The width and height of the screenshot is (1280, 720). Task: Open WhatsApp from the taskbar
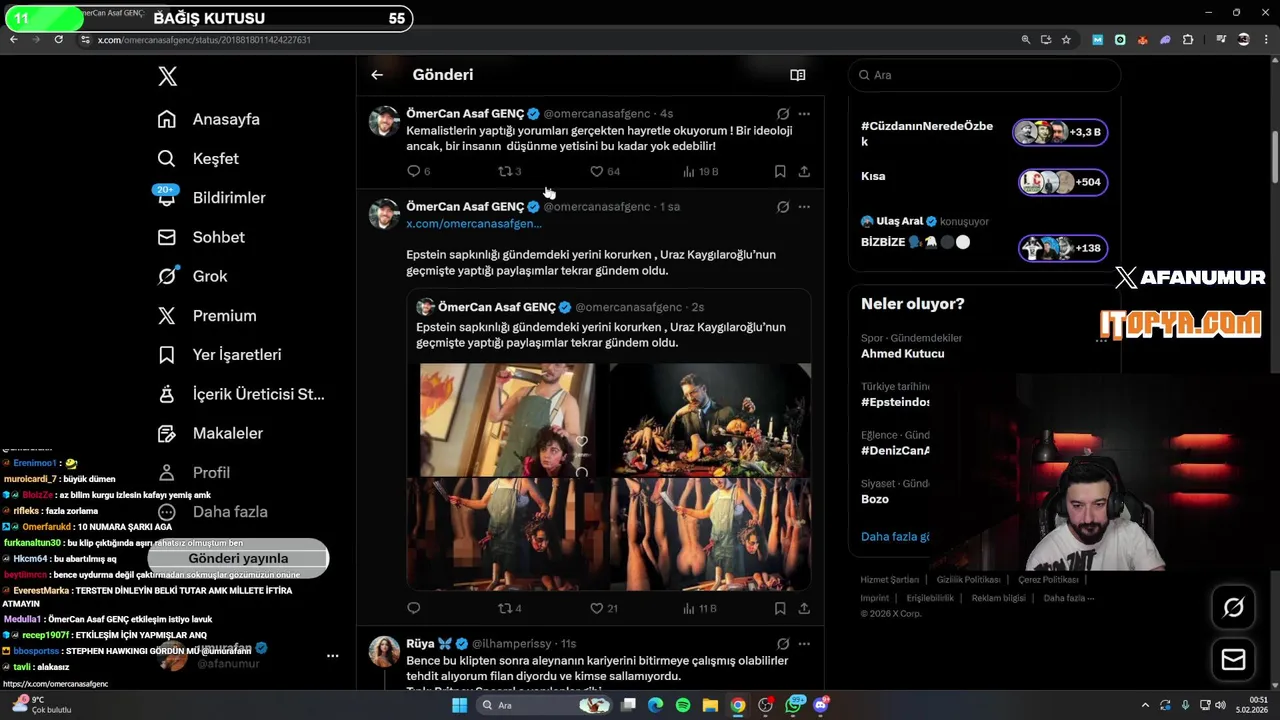click(x=795, y=705)
